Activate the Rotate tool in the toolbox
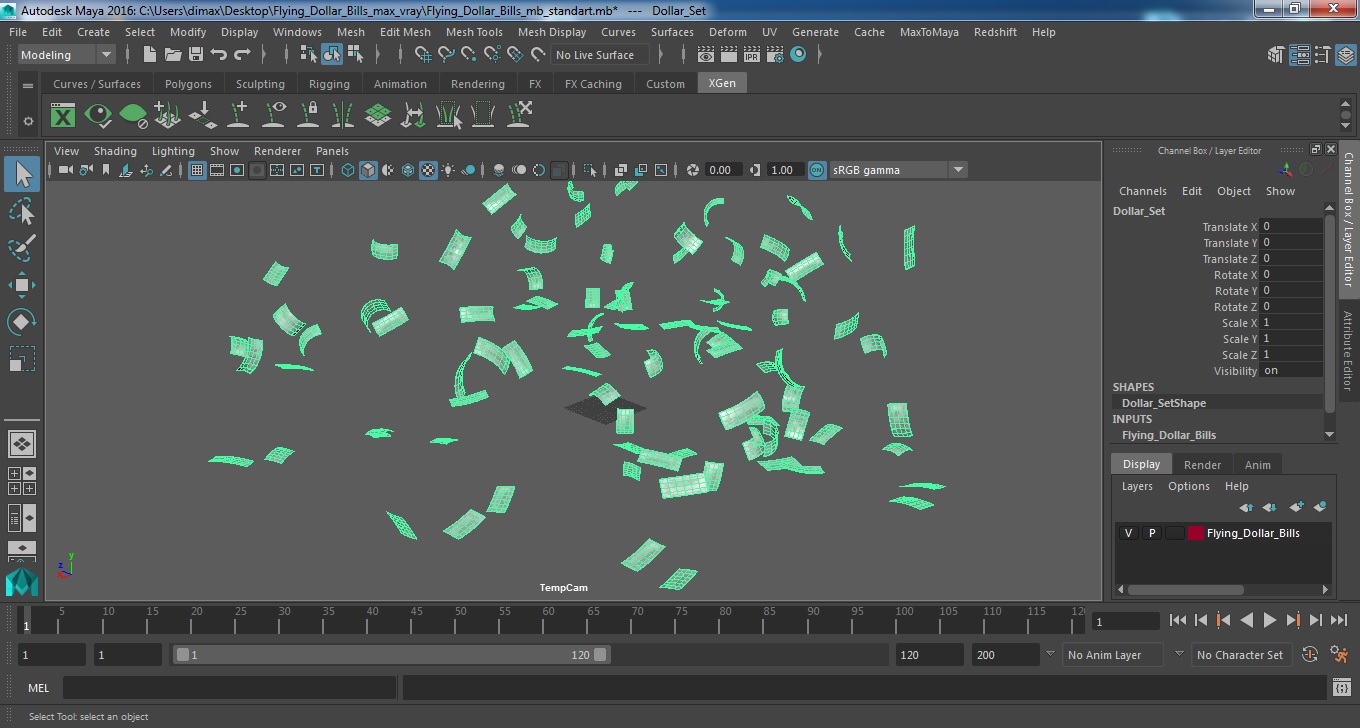Image resolution: width=1360 pixels, height=728 pixels. point(22,321)
